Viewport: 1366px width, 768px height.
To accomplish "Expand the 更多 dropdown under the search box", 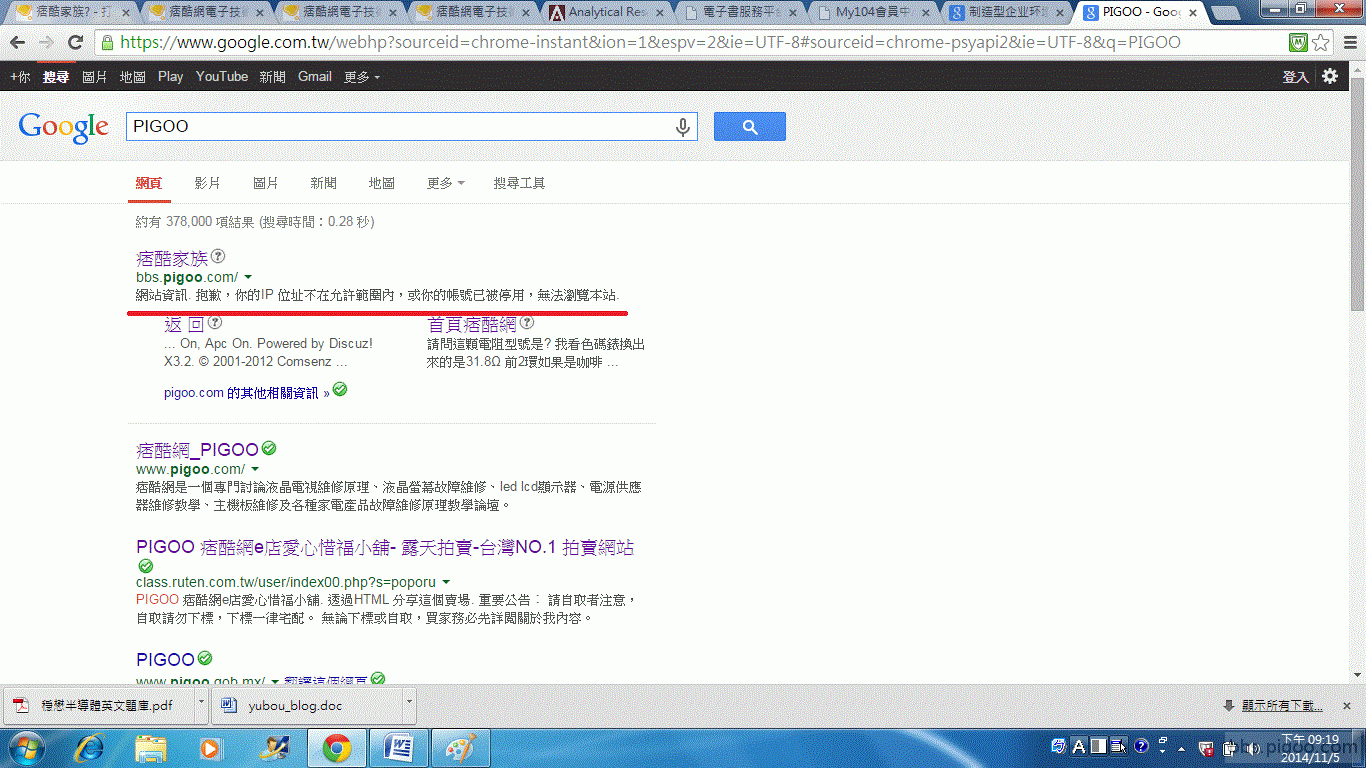I will 445,183.
